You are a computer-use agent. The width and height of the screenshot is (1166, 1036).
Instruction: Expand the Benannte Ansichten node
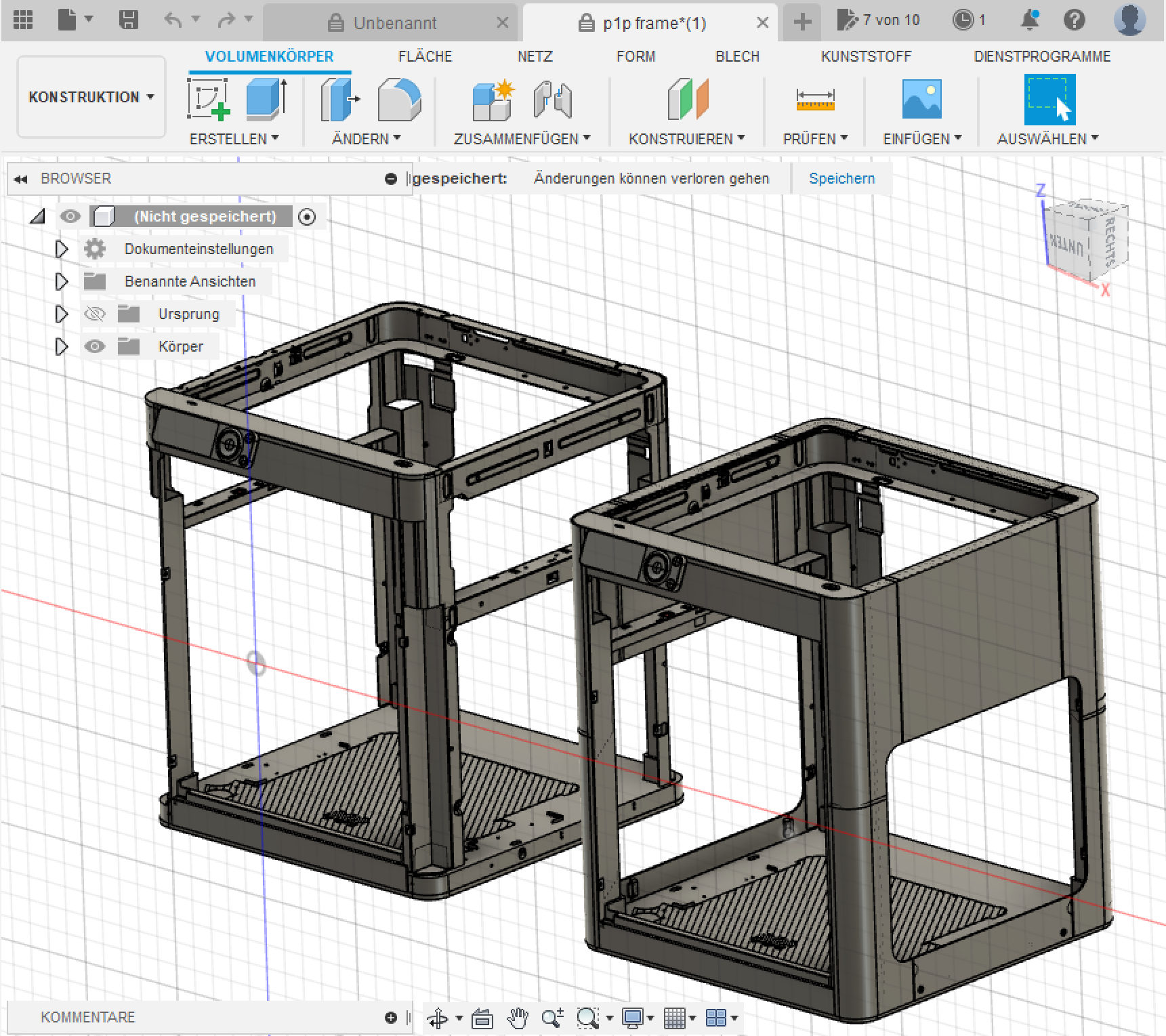61,281
